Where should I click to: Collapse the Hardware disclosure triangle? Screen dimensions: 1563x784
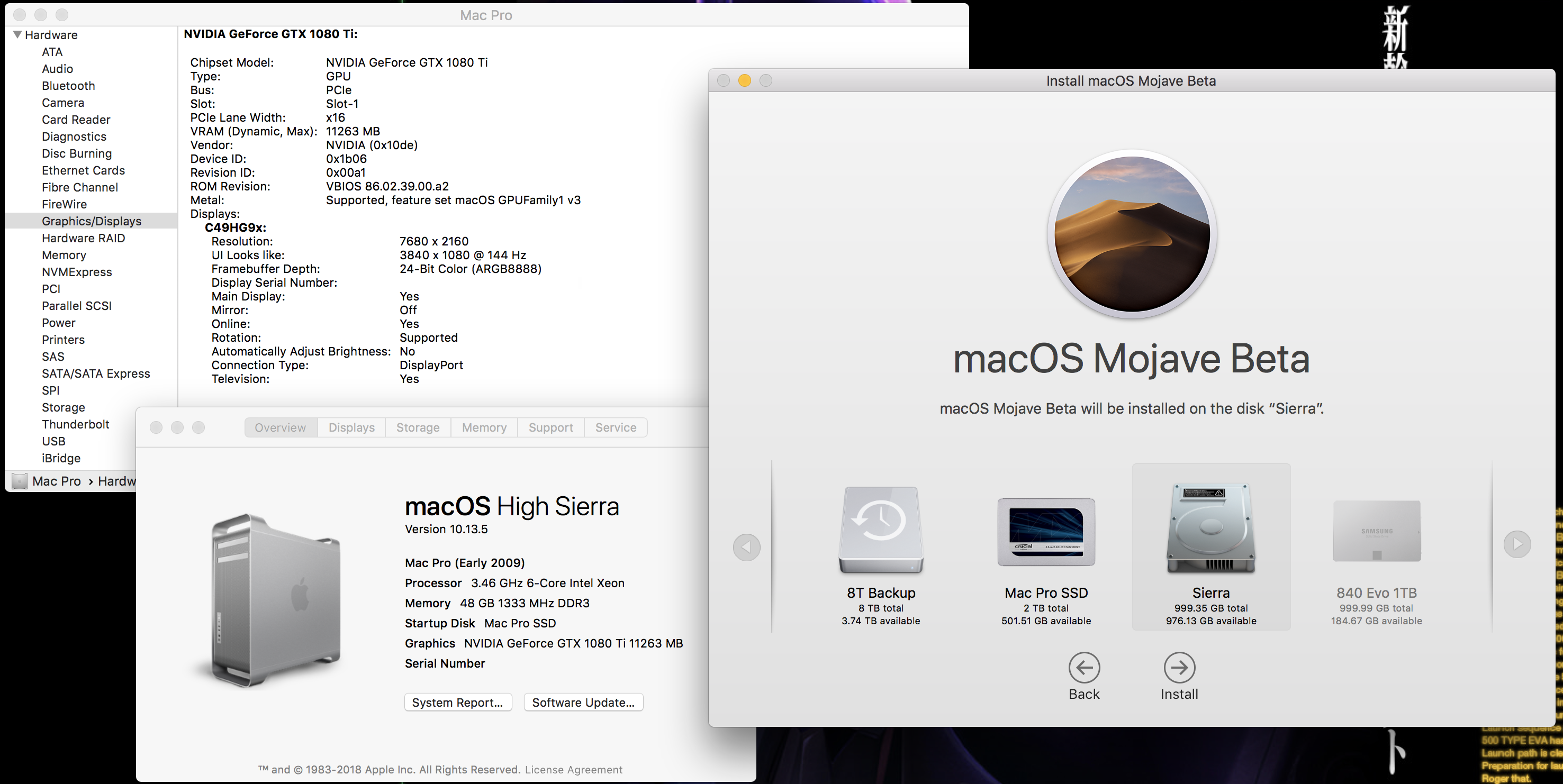point(17,34)
